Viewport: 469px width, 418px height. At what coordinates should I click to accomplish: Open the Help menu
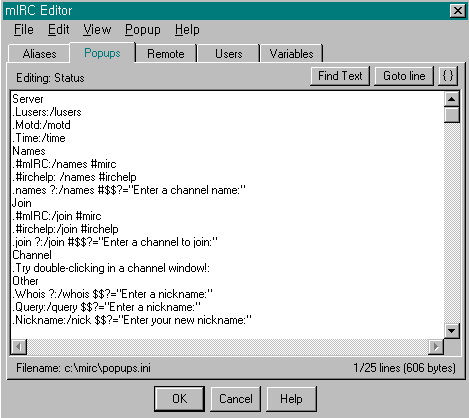(187, 30)
